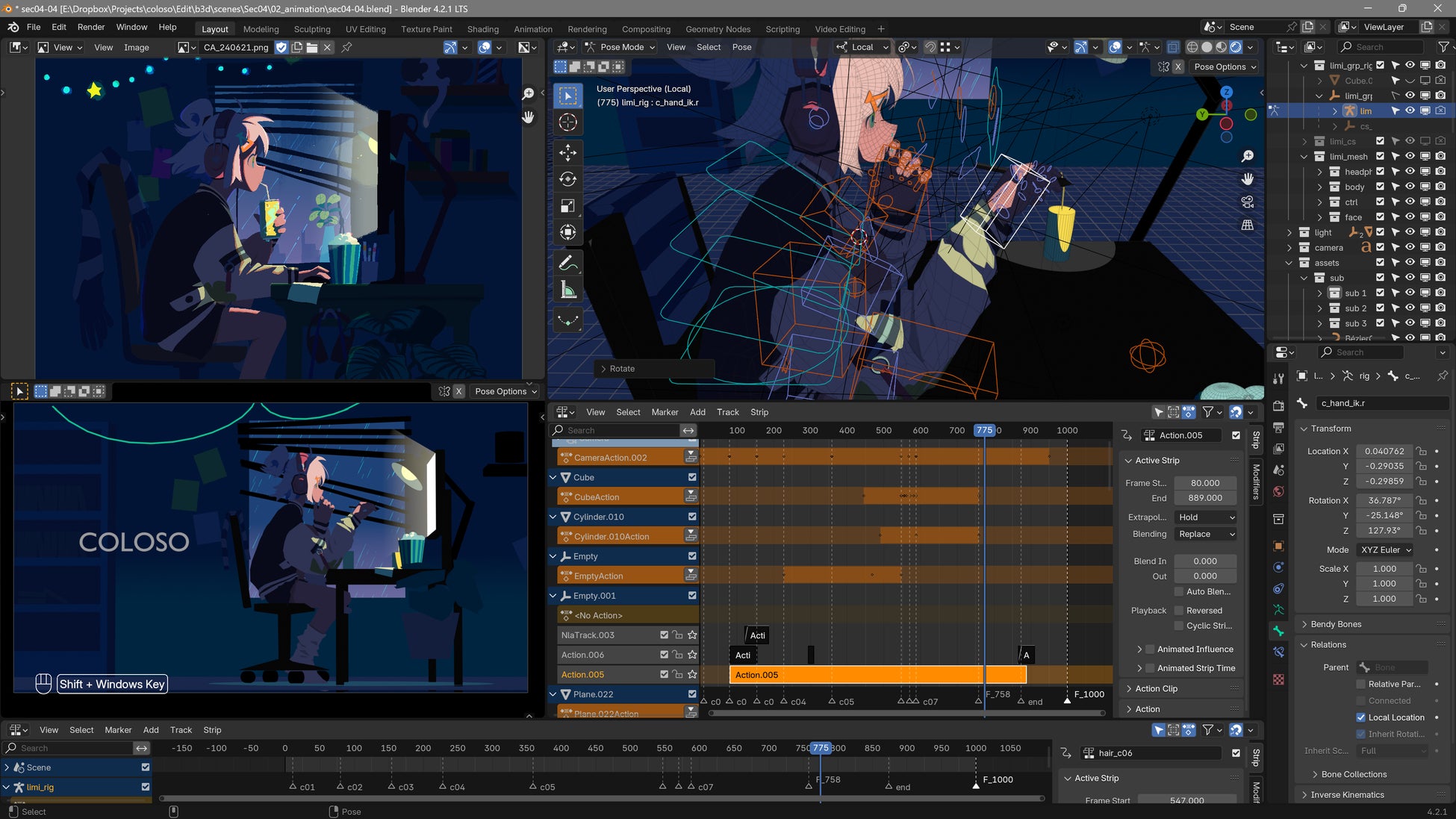Click the Pose Options button in viewport
This screenshot has height=819, width=1456.
tap(1225, 66)
